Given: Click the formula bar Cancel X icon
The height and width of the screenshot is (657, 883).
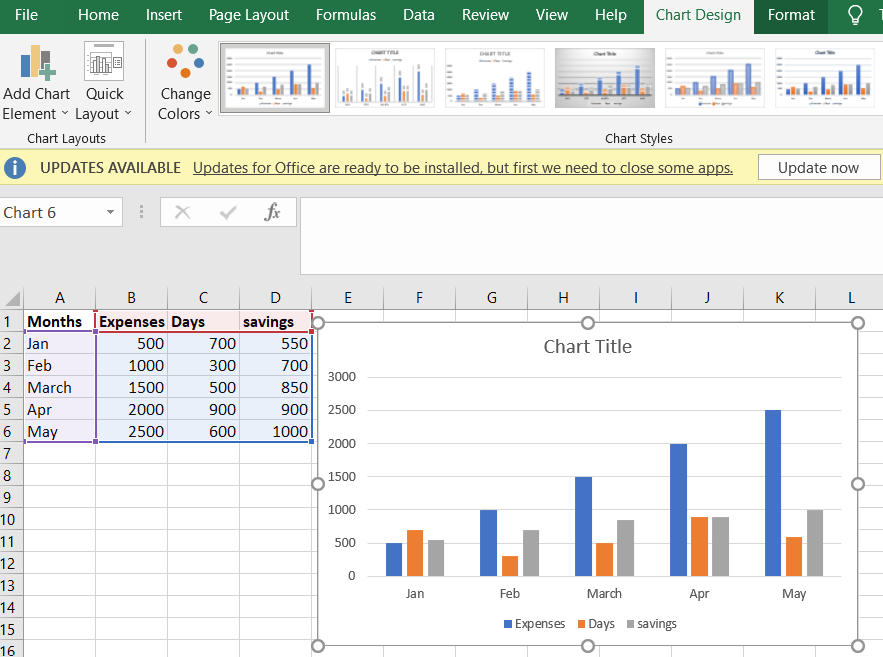Looking at the screenshot, I should [x=182, y=212].
